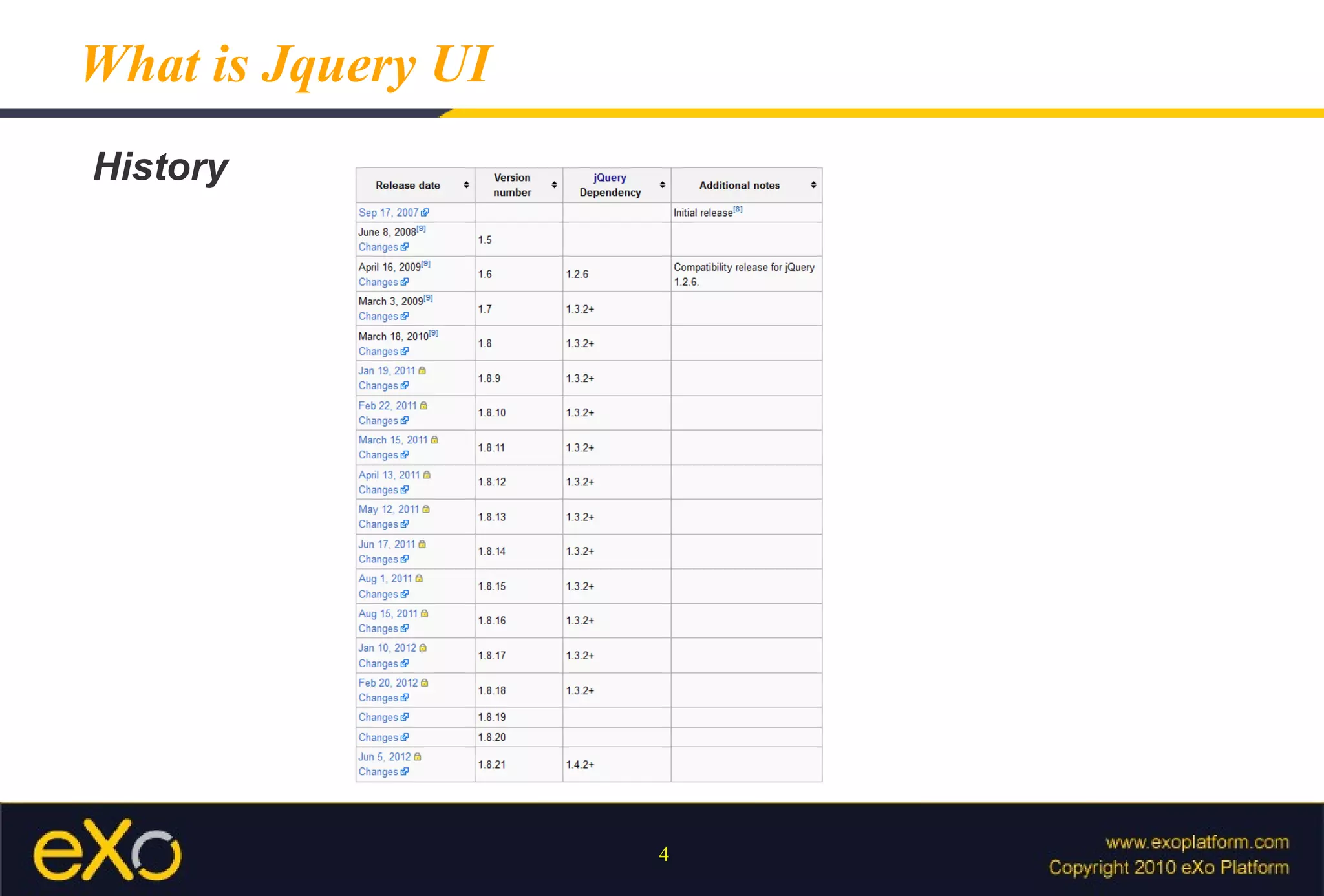Image resolution: width=1324 pixels, height=896 pixels.
Task: Click external icon of Changes under Jan 19, 2011
Action: pos(404,385)
